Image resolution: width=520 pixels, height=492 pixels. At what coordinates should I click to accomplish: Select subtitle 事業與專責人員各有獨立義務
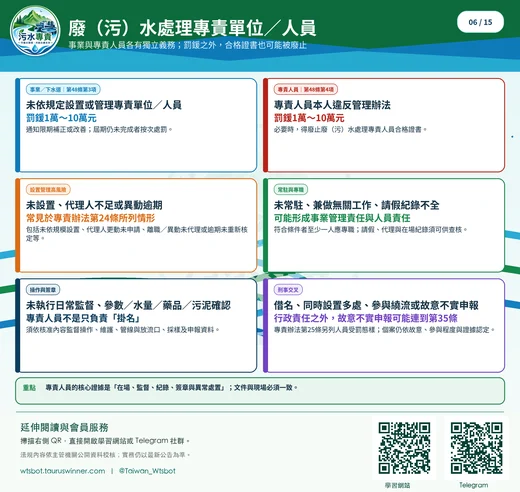tap(122, 45)
